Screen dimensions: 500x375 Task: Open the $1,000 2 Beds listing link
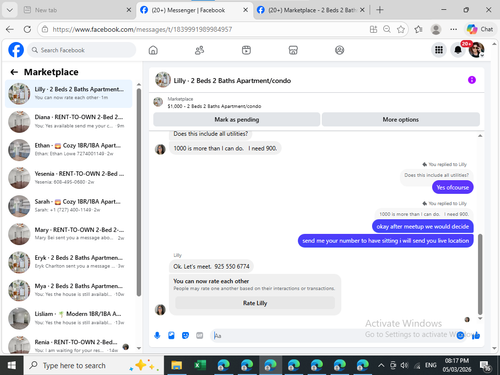(x=214, y=106)
